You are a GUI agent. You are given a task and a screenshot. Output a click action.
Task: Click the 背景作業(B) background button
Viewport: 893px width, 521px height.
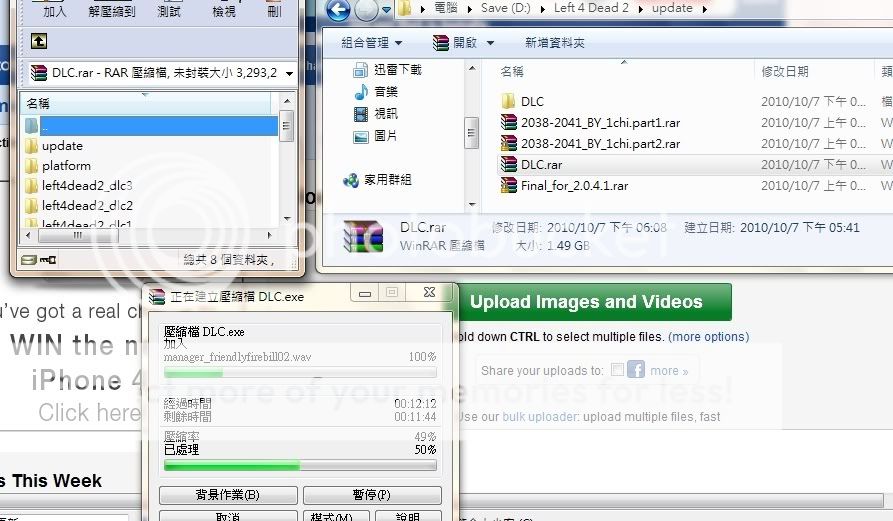[227, 495]
